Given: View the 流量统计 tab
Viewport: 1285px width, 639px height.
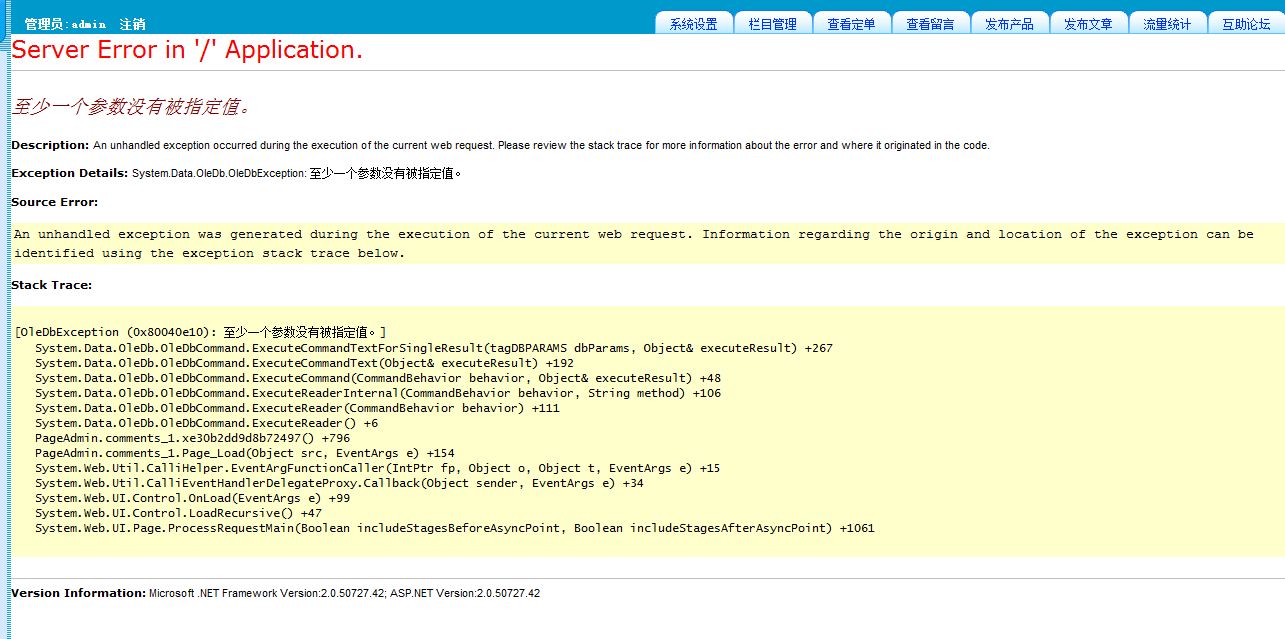Looking at the screenshot, I should coord(1167,24).
